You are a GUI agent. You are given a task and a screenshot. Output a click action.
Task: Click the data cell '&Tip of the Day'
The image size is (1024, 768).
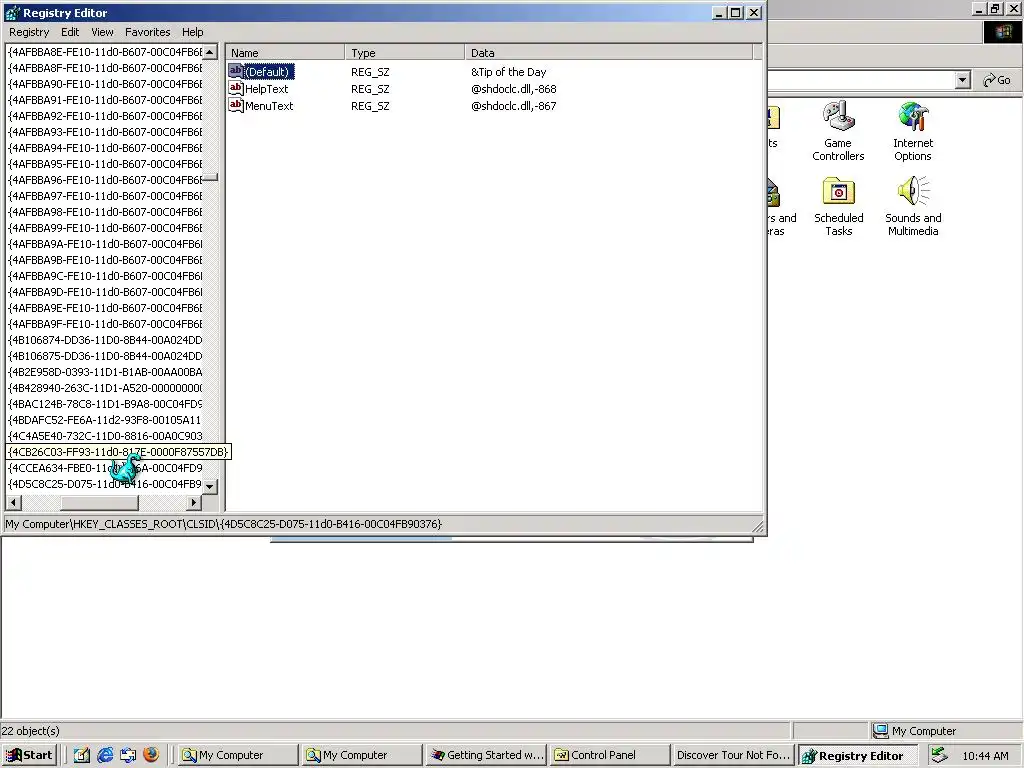(x=509, y=72)
